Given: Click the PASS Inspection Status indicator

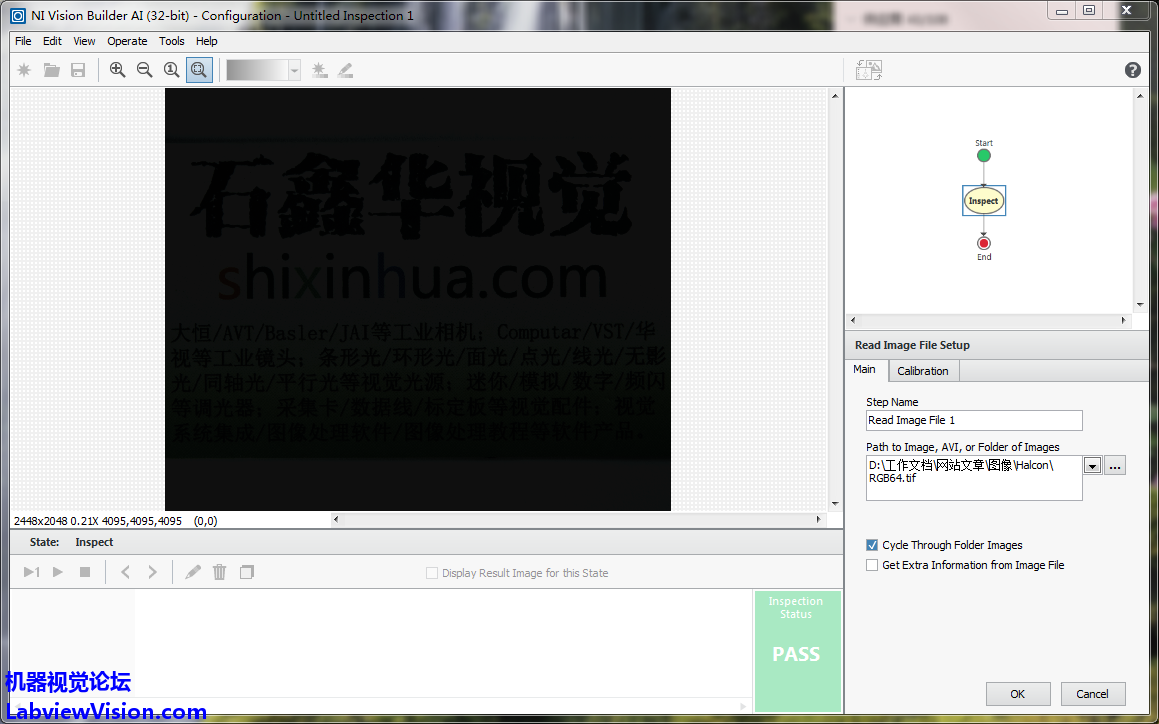Looking at the screenshot, I should tap(797, 652).
